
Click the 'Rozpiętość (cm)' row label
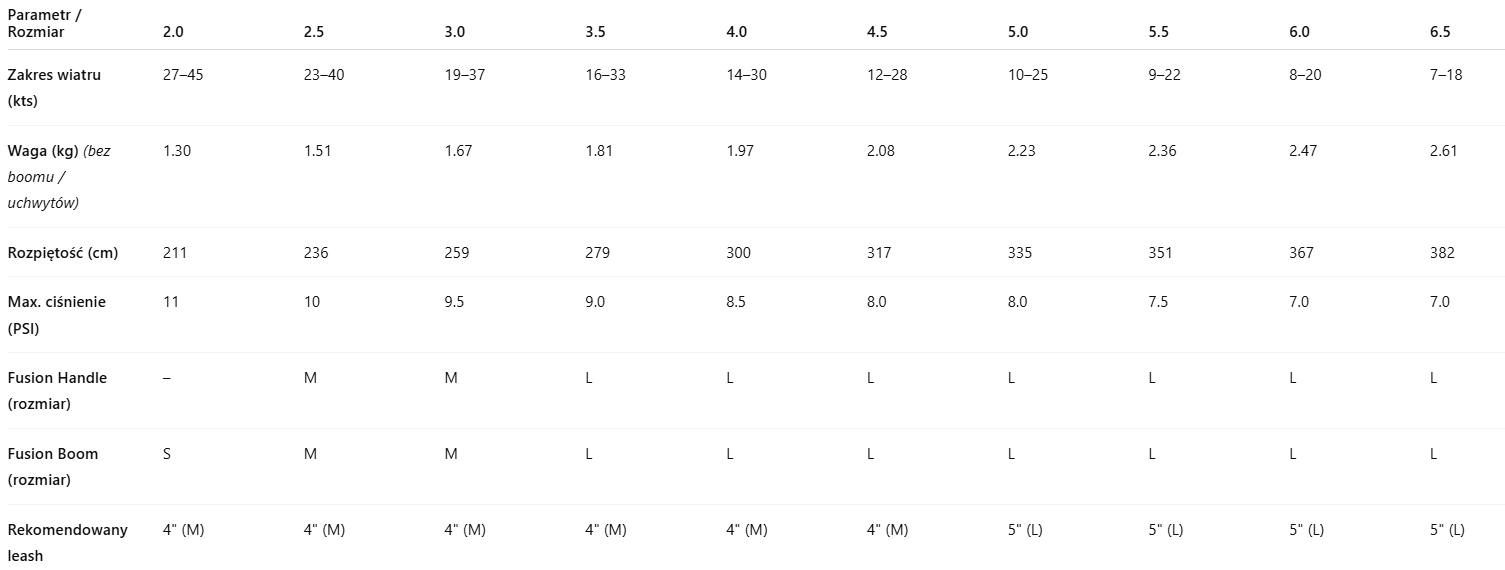tap(62, 253)
